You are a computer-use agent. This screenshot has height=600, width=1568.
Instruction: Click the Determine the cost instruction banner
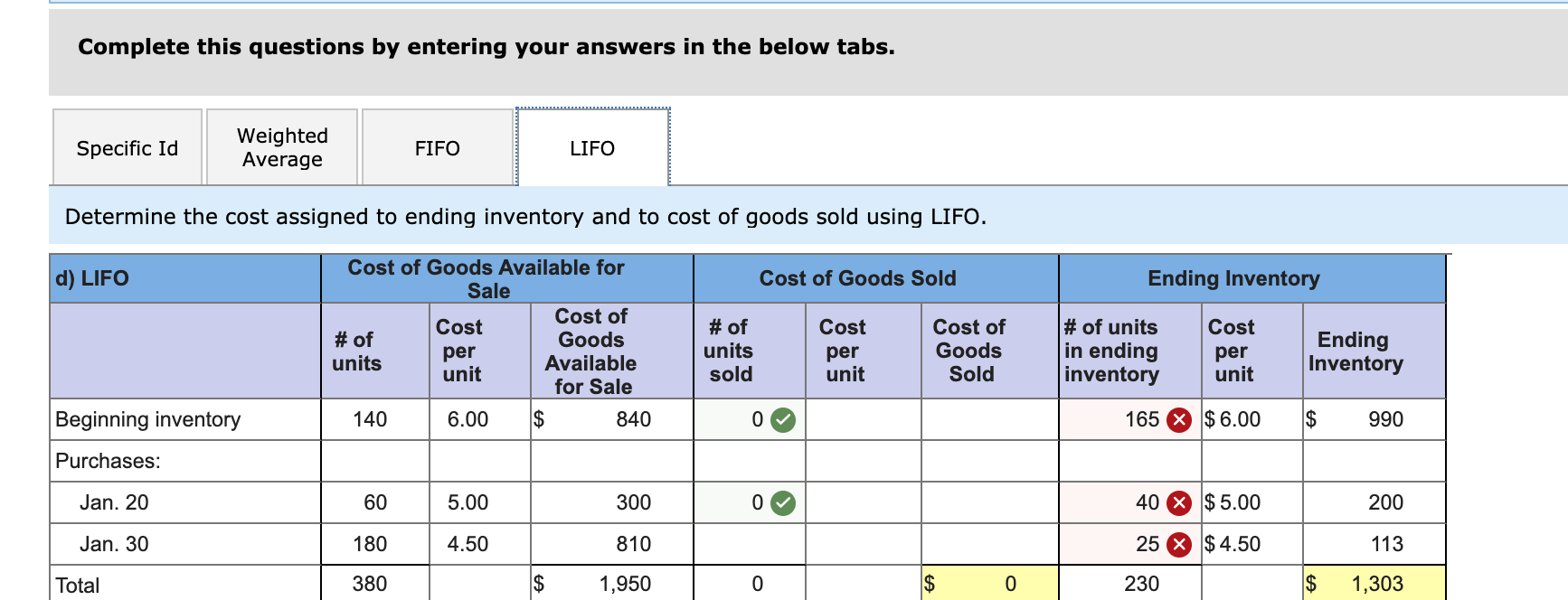[524, 216]
